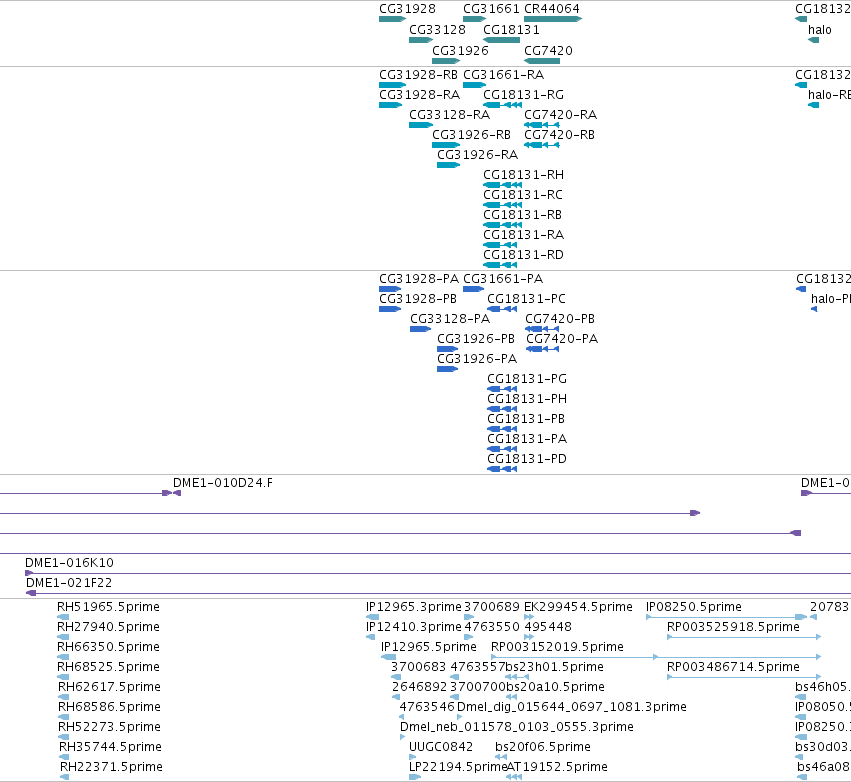Click EST RH22371.5prime

pyautogui.click(x=65, y=777)
